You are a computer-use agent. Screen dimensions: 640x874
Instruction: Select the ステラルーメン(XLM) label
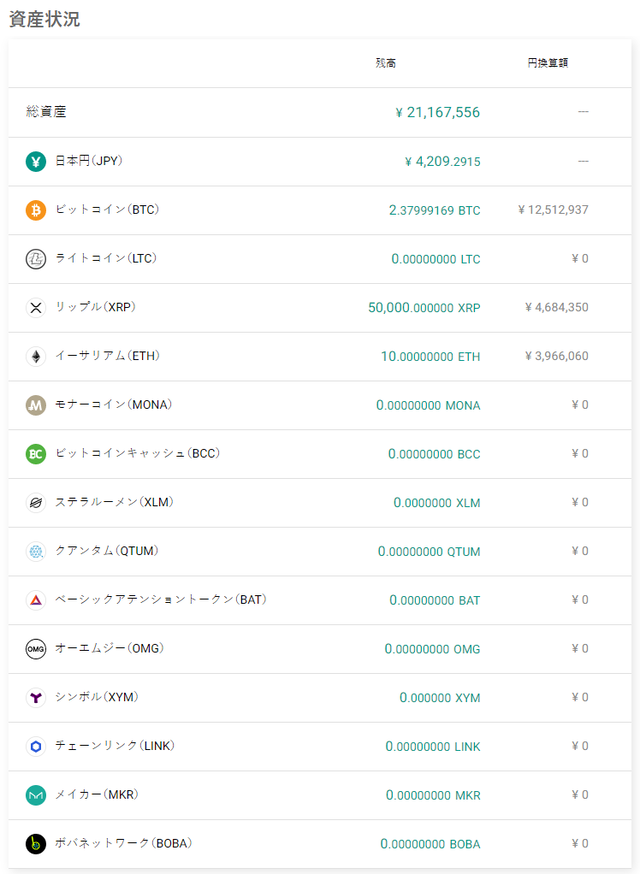tap(114, 502)
